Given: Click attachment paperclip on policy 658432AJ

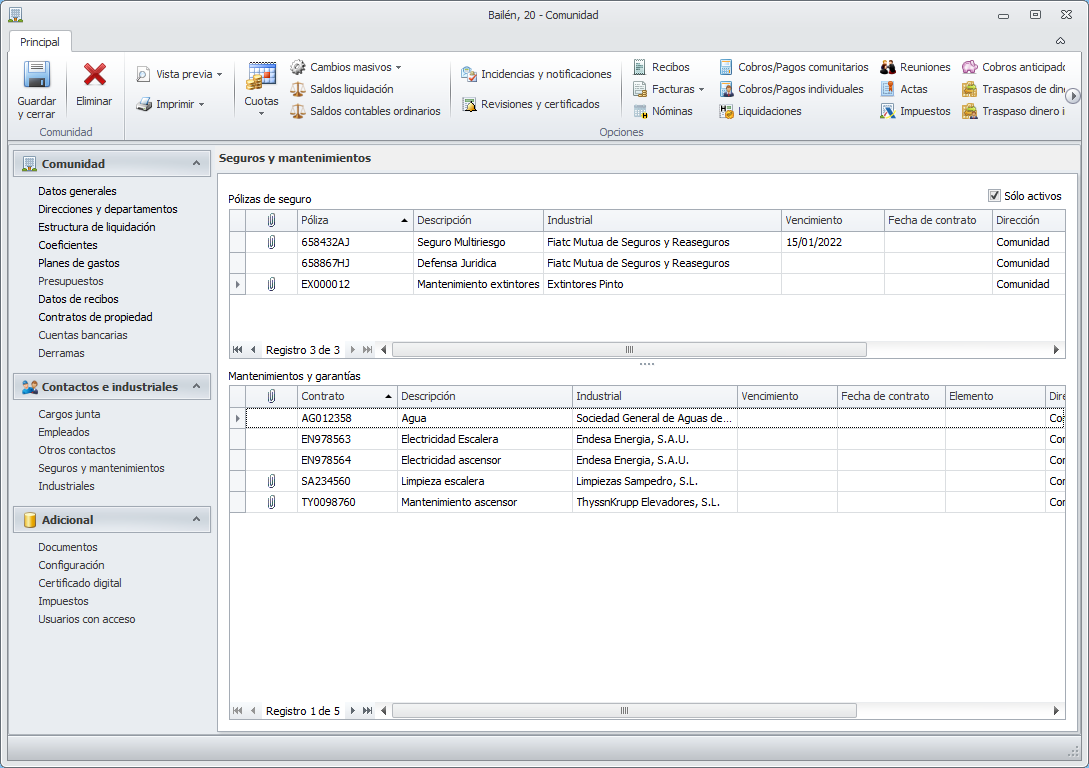Looking at the screenshot, I should [x=271, y=242].
